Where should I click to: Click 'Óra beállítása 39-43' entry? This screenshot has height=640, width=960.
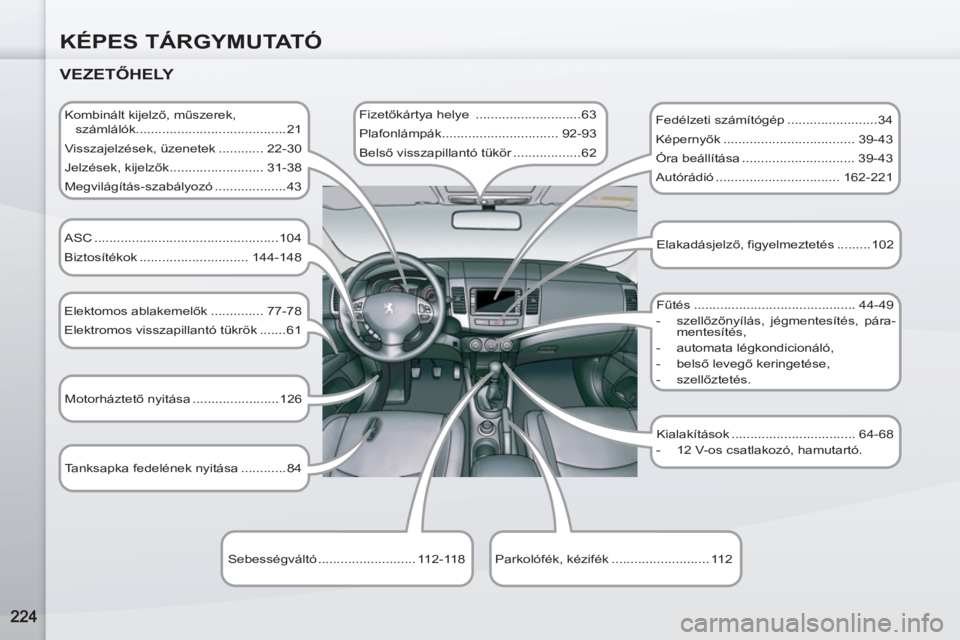point(774,158)
